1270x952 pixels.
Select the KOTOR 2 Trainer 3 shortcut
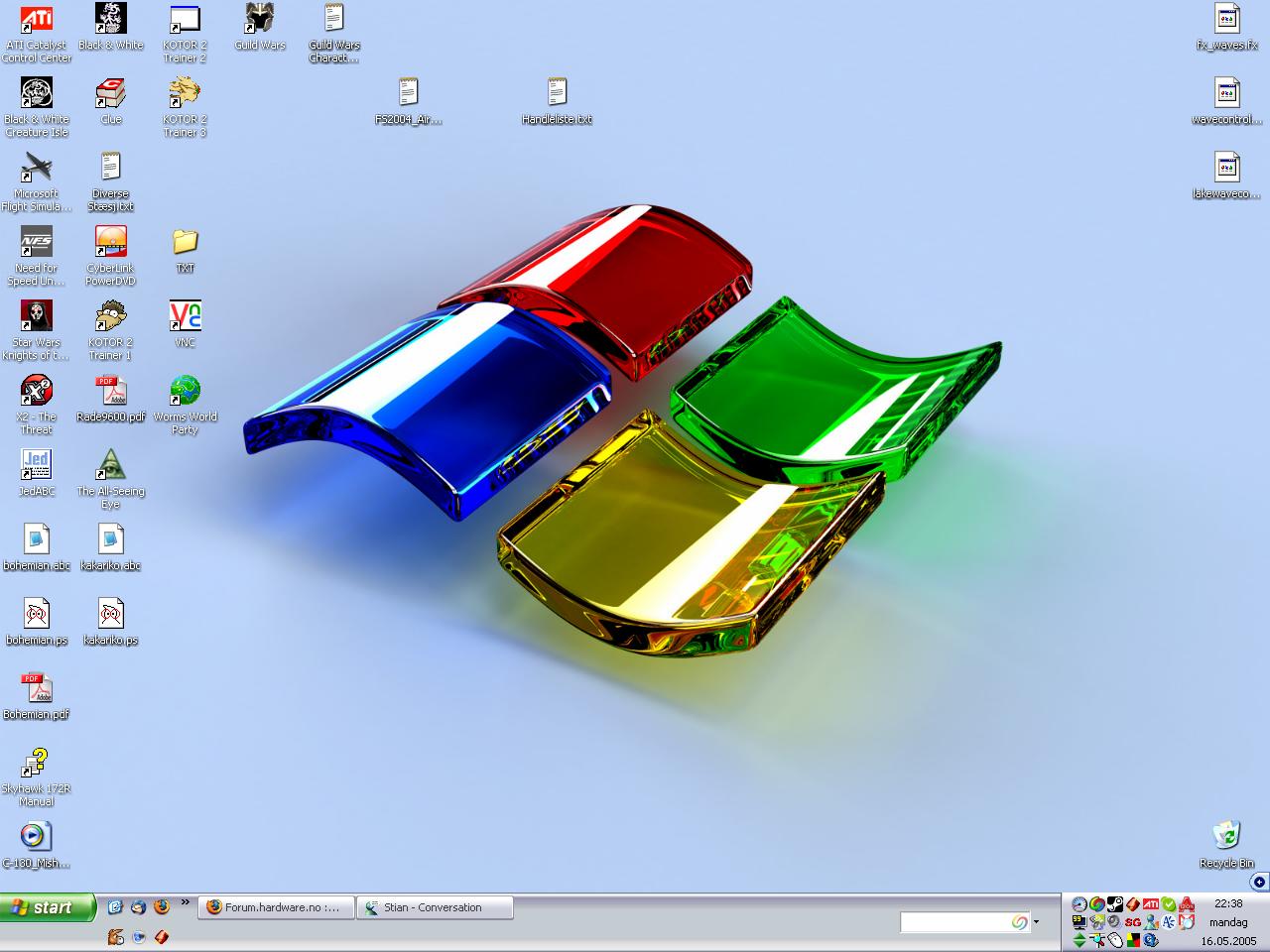point(186,107)
